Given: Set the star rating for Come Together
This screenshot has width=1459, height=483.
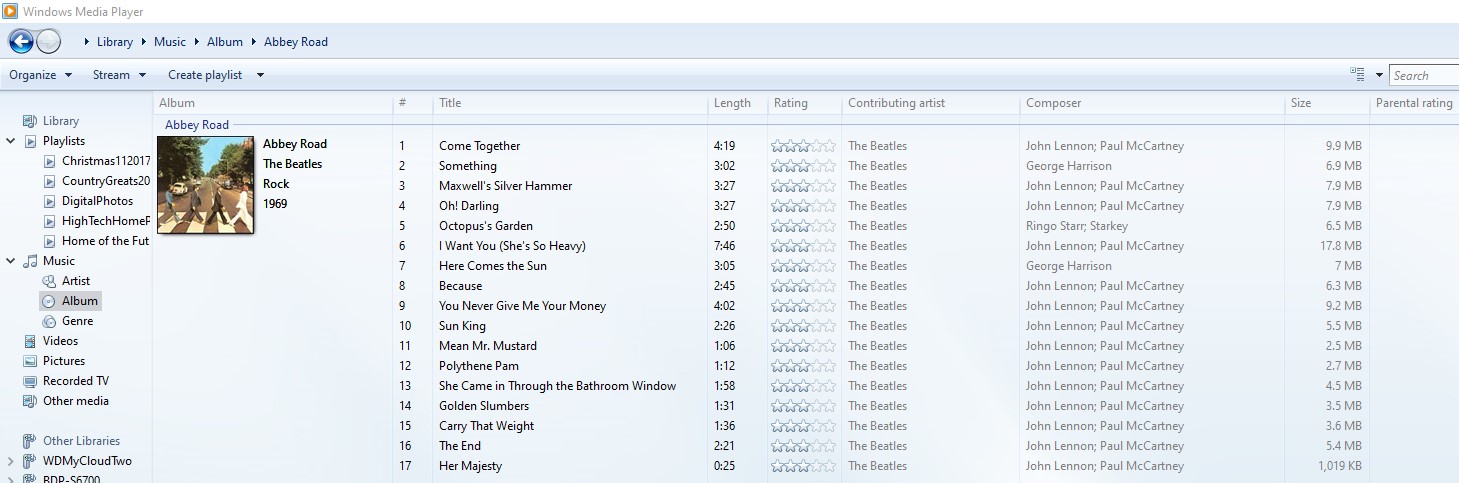Looking at the screenshot, I should click(x=803, y=146).
